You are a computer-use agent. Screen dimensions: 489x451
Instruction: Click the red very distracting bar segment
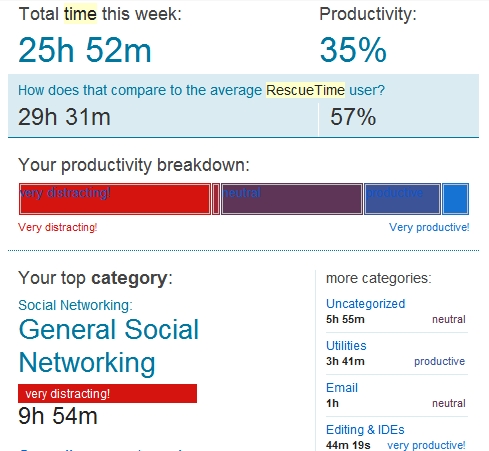coord(115,199)
